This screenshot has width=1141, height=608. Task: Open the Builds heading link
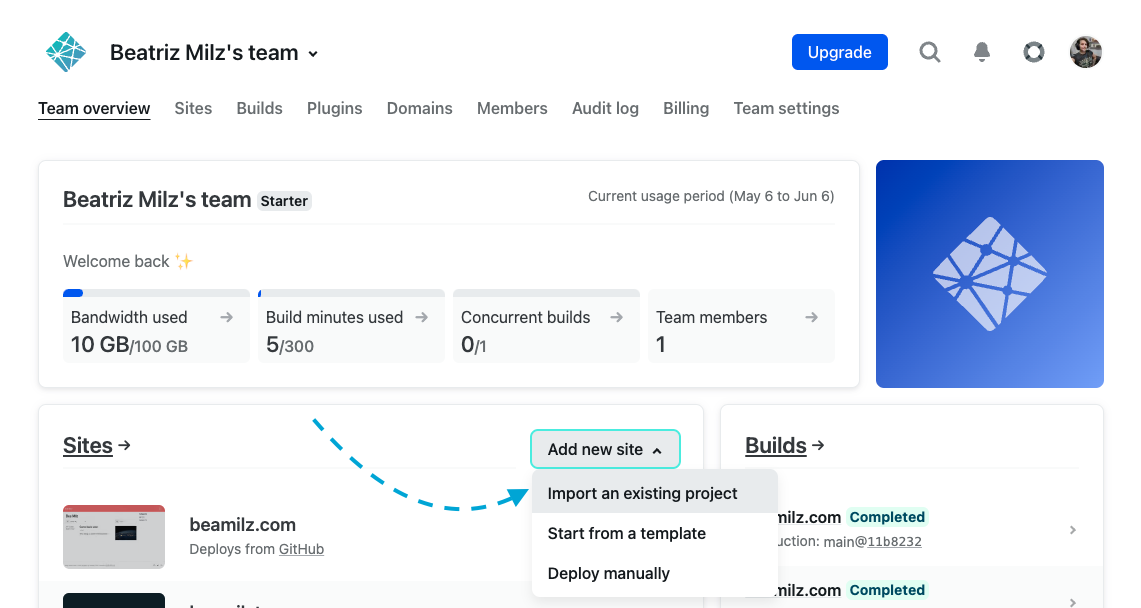coord(776,445)
